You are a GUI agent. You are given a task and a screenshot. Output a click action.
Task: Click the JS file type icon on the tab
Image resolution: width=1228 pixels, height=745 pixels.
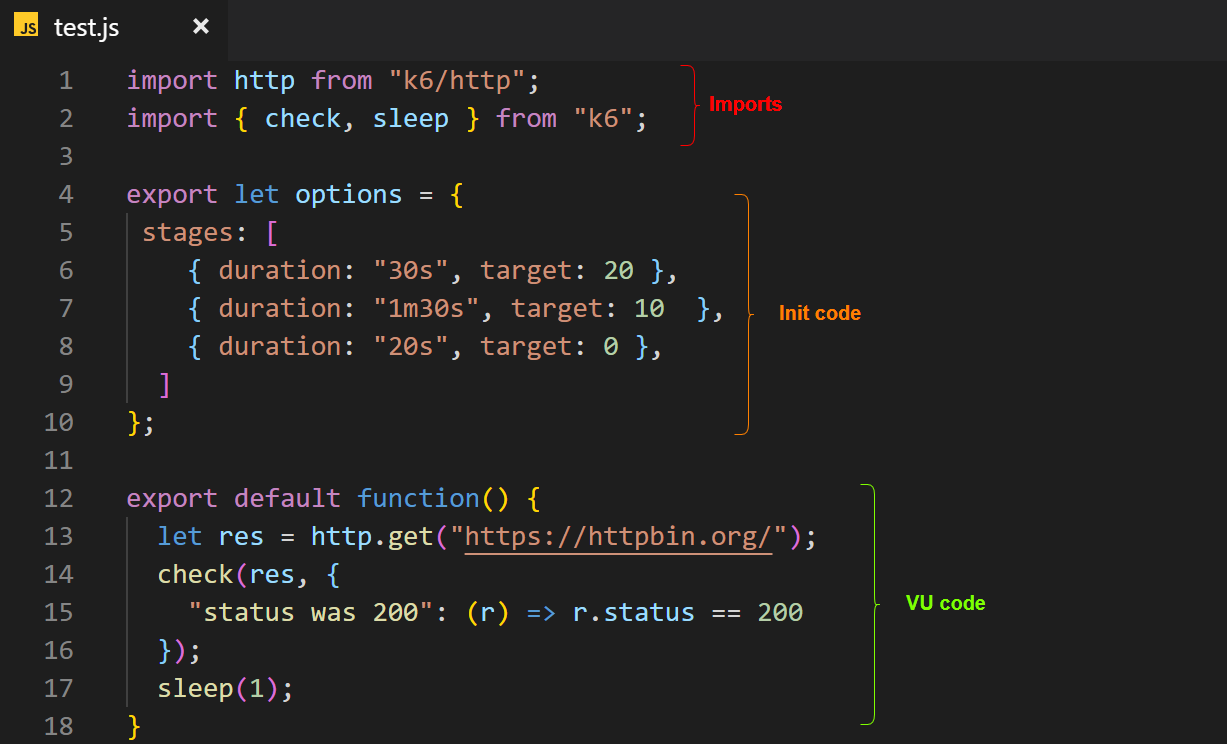click(x=26, y=26)
